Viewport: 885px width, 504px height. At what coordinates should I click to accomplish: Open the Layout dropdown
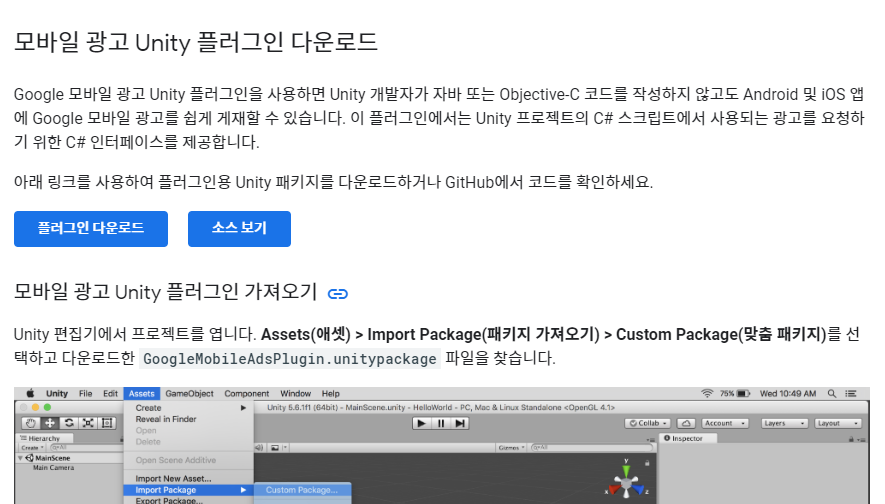[838, 423]
